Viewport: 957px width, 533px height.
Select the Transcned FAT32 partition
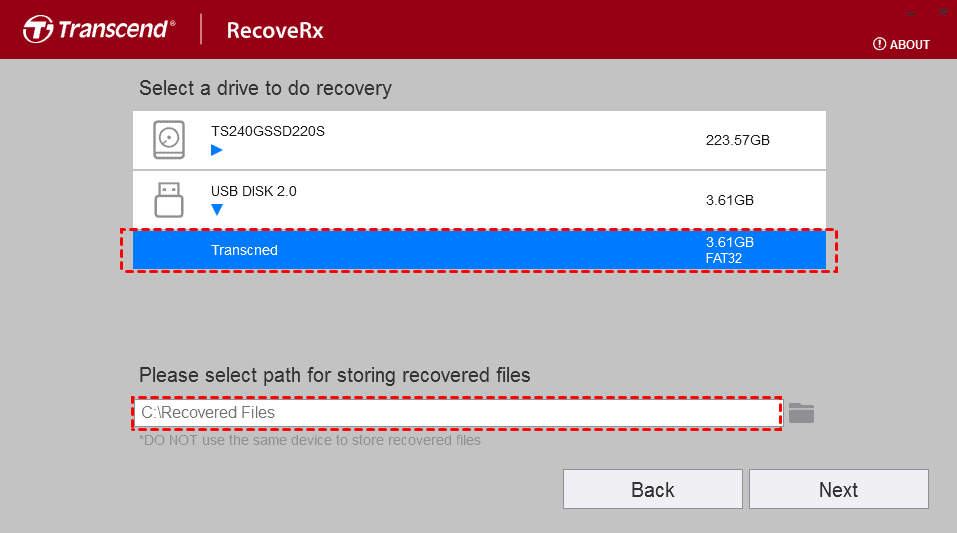tap(479, 250)
